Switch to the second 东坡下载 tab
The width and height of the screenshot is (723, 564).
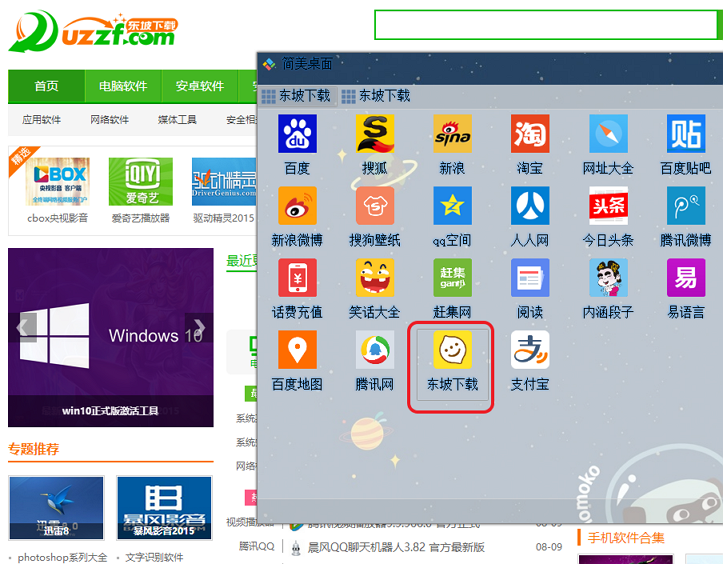[376, 96]
